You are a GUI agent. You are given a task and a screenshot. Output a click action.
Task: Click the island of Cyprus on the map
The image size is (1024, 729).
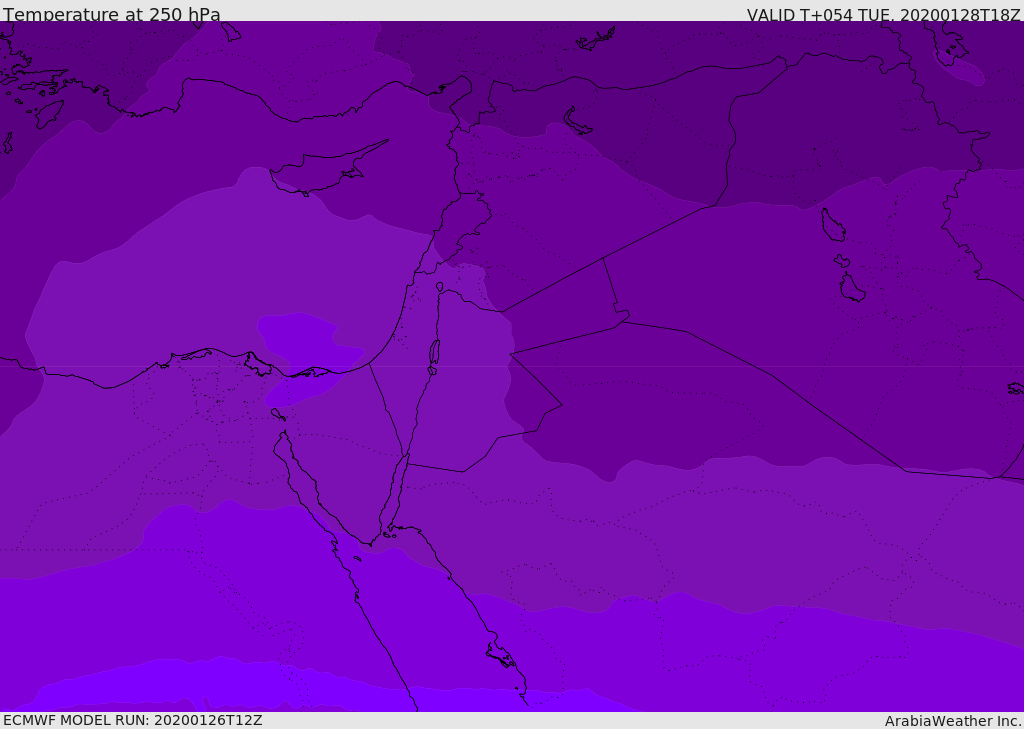pos(327,168)
